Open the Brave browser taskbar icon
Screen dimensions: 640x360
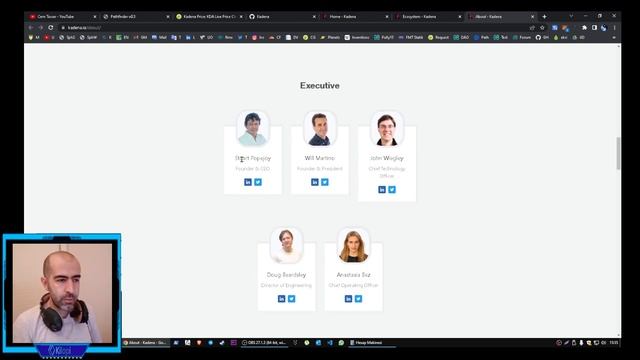199,342
